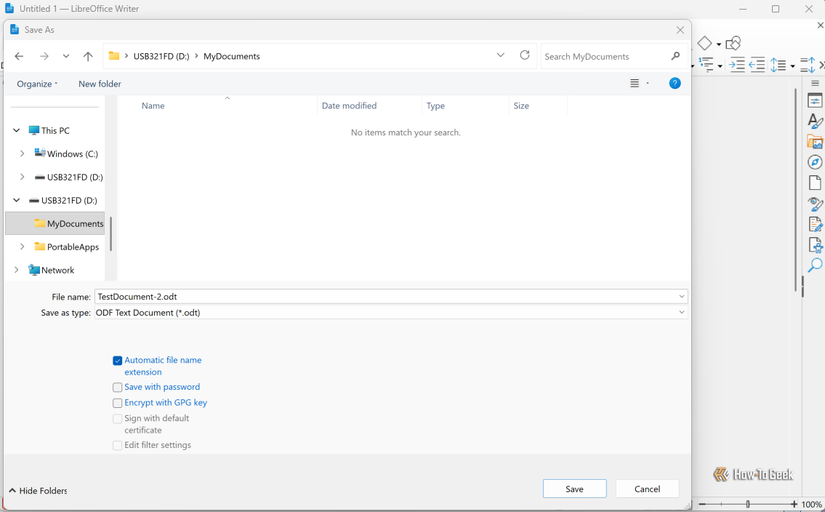Open the sidebar settings hamburger menu in Writer
Image resolution: width=825 pixels, height=512 pixels.
pyautogui.click(x=815, y=83)
